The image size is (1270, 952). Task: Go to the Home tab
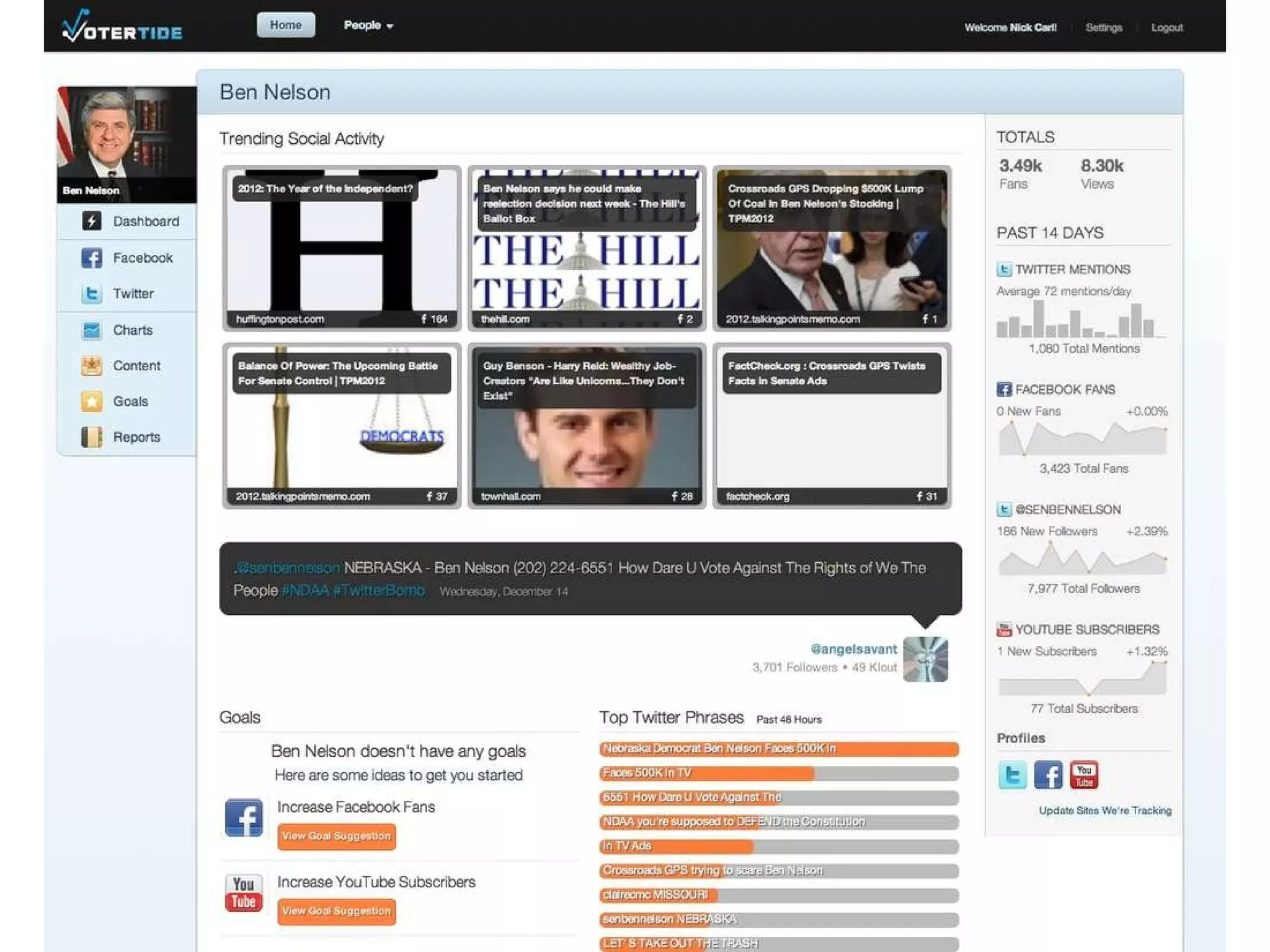(x=286, y=25)
